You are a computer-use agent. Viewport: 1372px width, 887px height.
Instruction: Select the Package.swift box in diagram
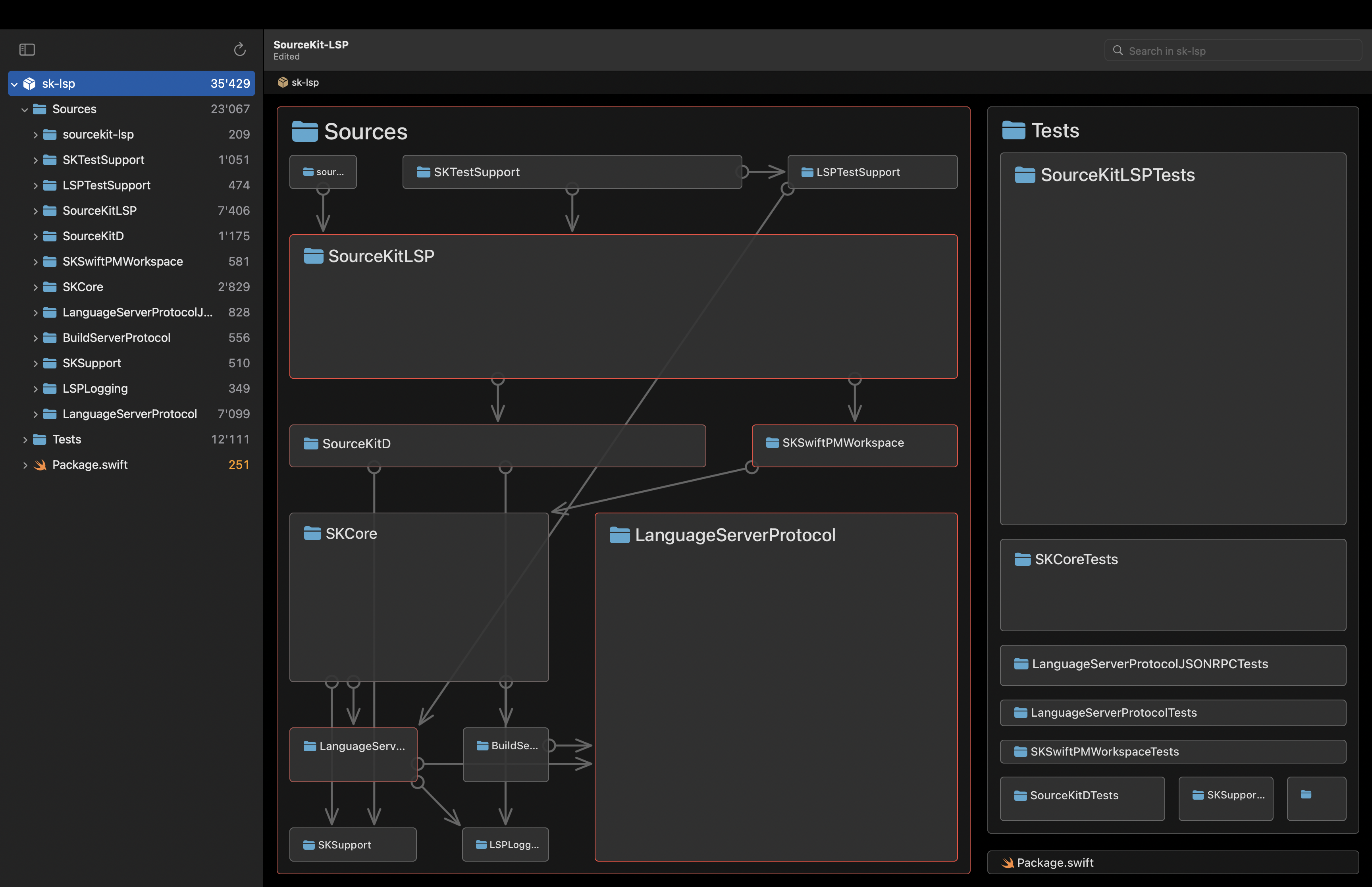coord(1173,863)
